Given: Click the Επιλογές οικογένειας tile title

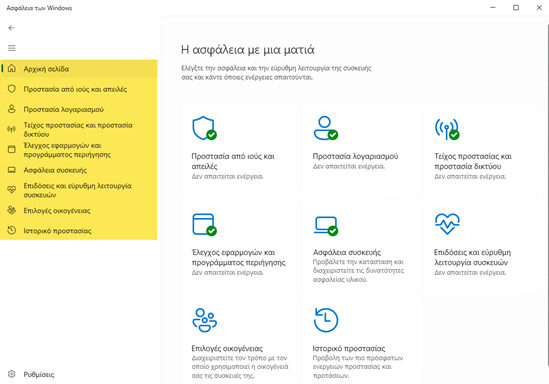Looking at the screenshot, I should tap(227, 348).
